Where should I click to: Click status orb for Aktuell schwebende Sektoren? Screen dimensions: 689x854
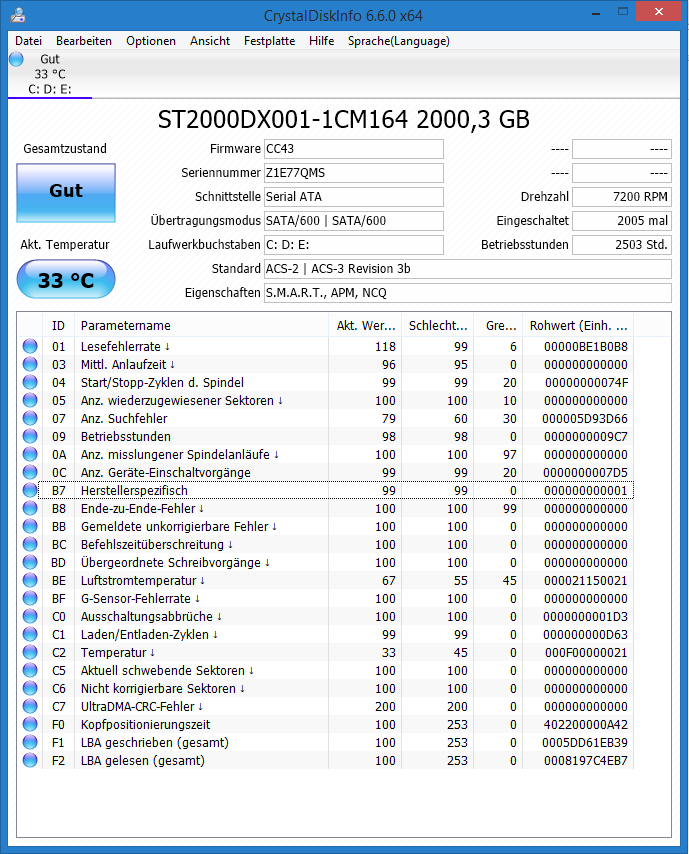[x=30, y=670]
